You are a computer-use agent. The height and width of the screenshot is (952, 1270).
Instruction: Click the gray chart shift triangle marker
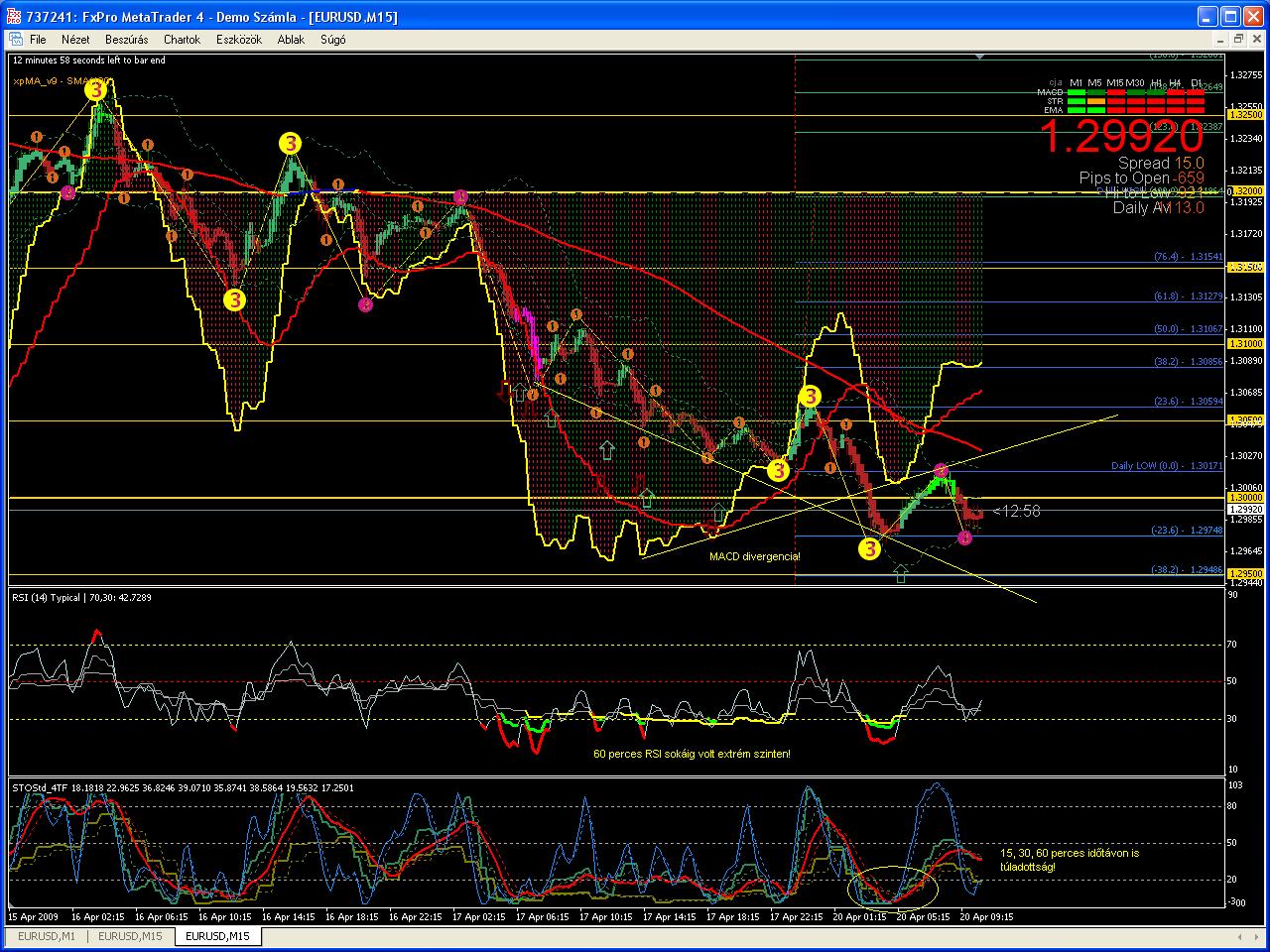click(x=980, y=58)
